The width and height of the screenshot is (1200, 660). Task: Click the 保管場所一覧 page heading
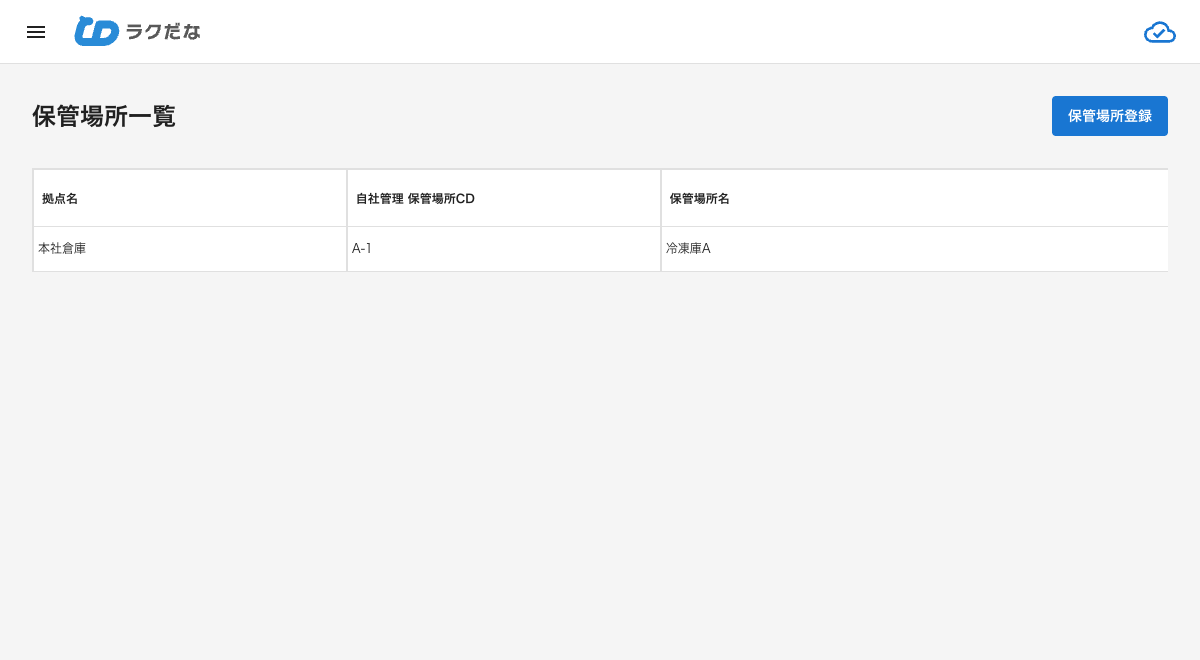click(x=104, y=116)
